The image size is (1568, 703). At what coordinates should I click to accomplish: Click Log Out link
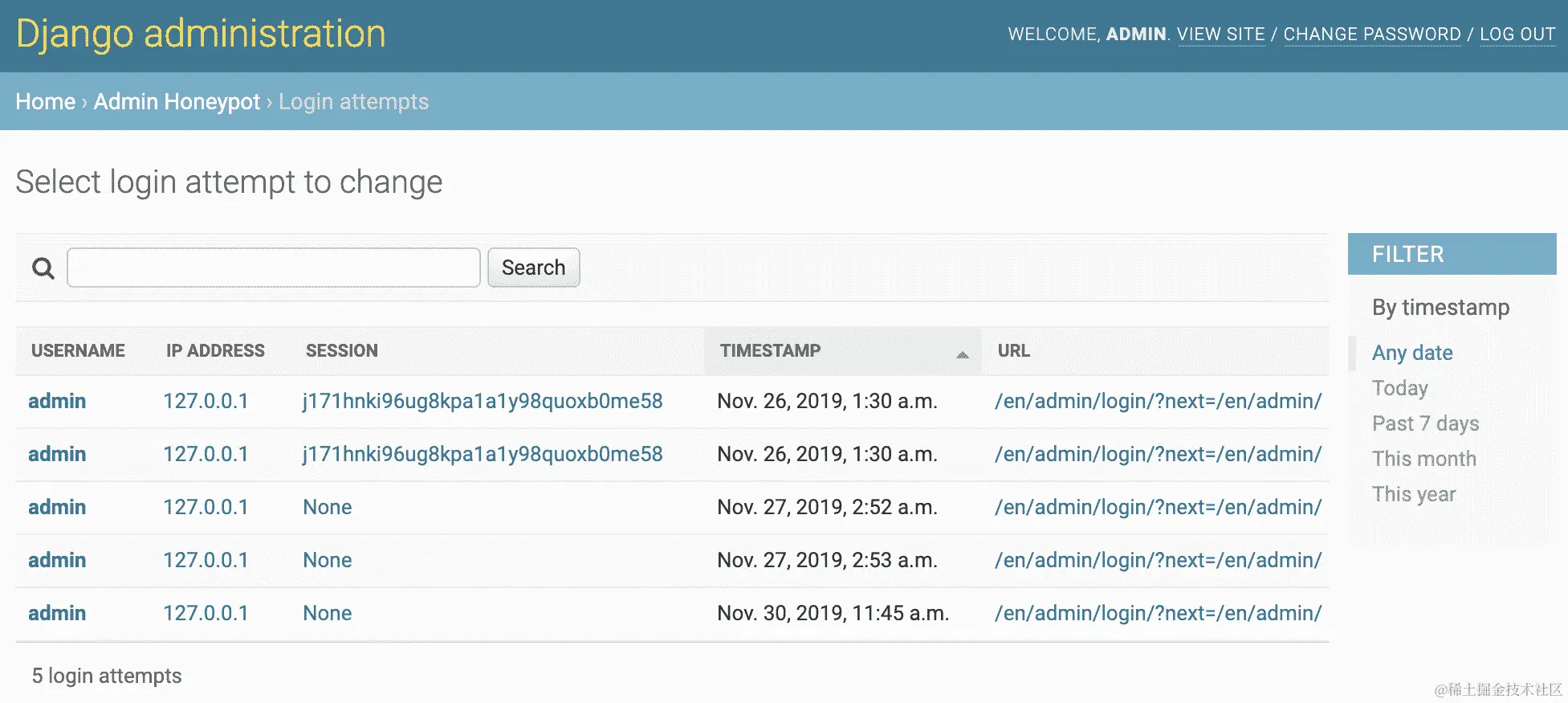tap(1517, 35)
